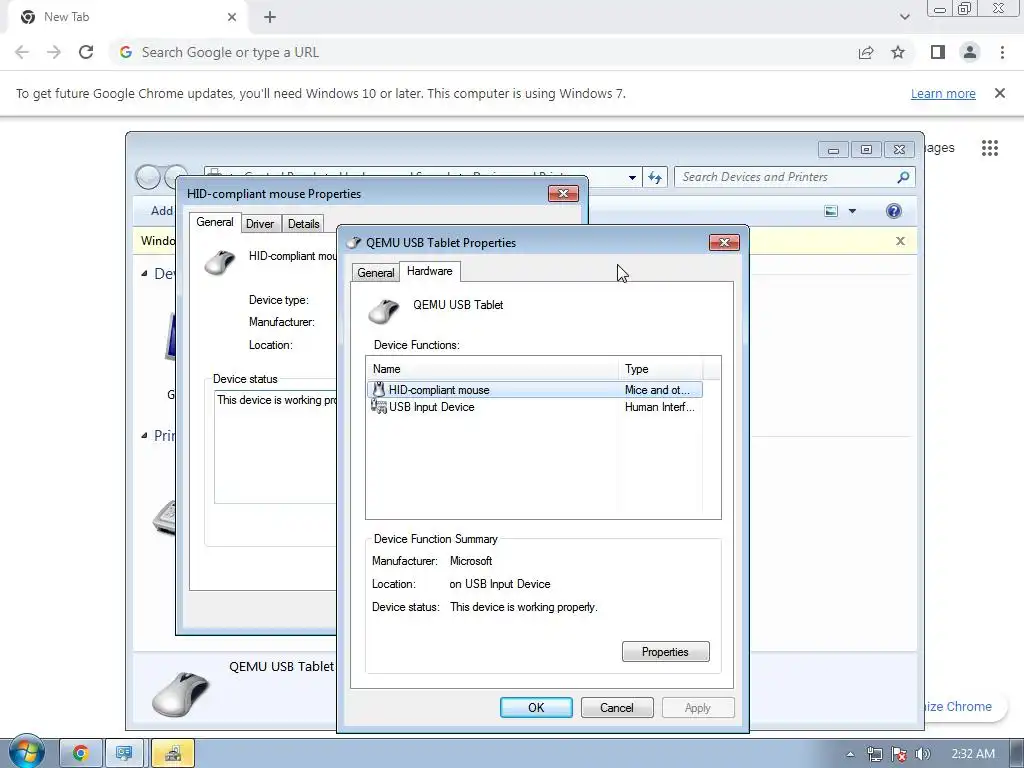Go forward in Chrome
This screenshot has width=1024, height=768.
[54, 52]
